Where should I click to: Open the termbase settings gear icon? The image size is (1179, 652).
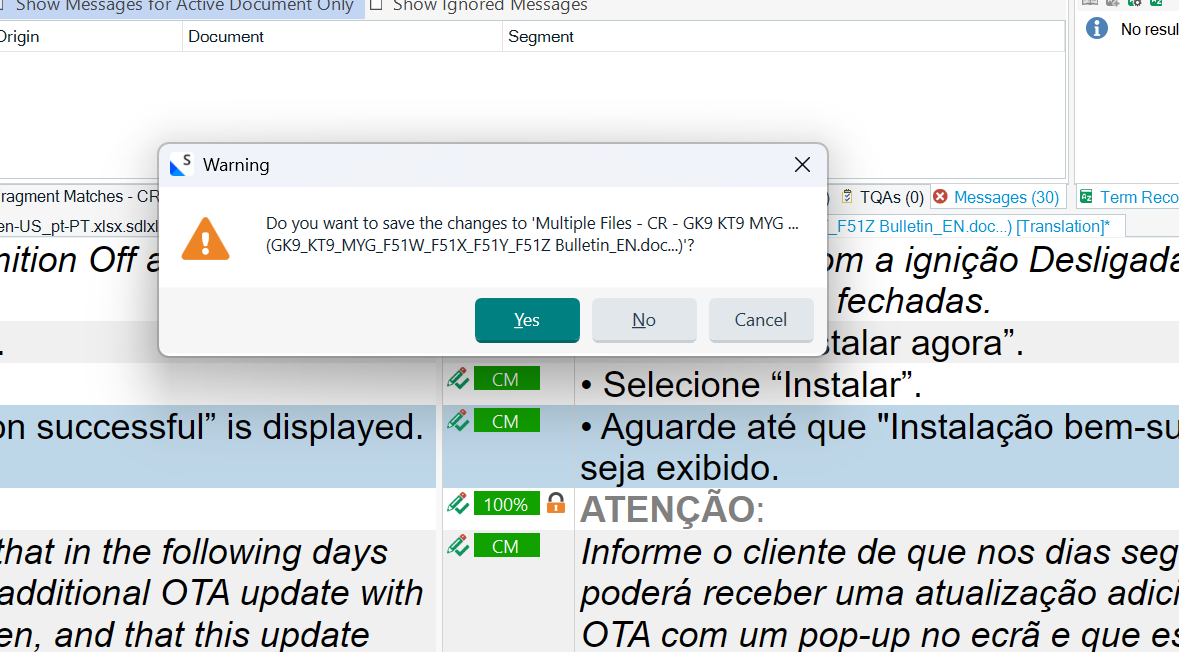coord(1135,4)
